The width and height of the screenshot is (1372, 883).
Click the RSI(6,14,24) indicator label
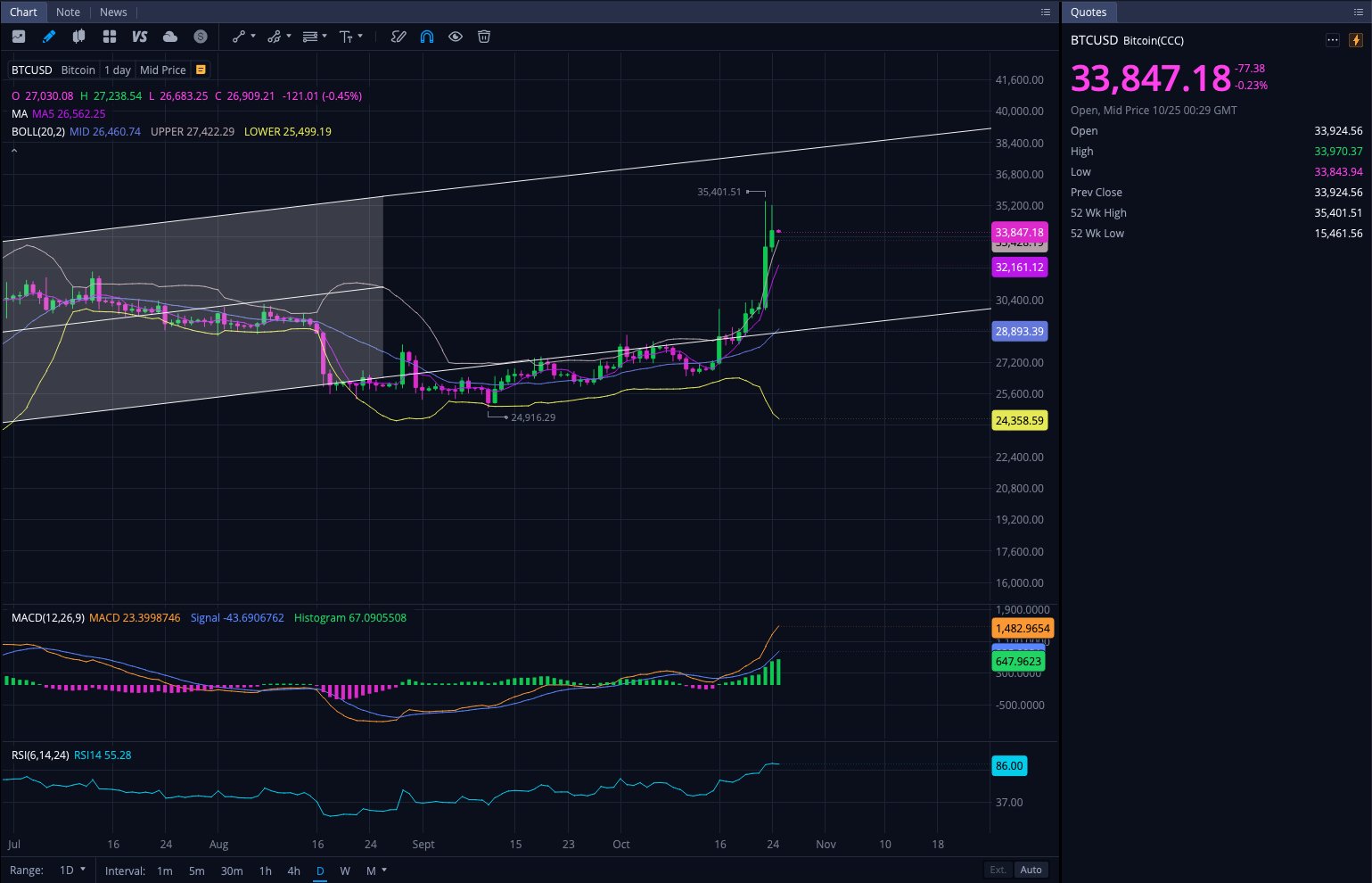40,755
